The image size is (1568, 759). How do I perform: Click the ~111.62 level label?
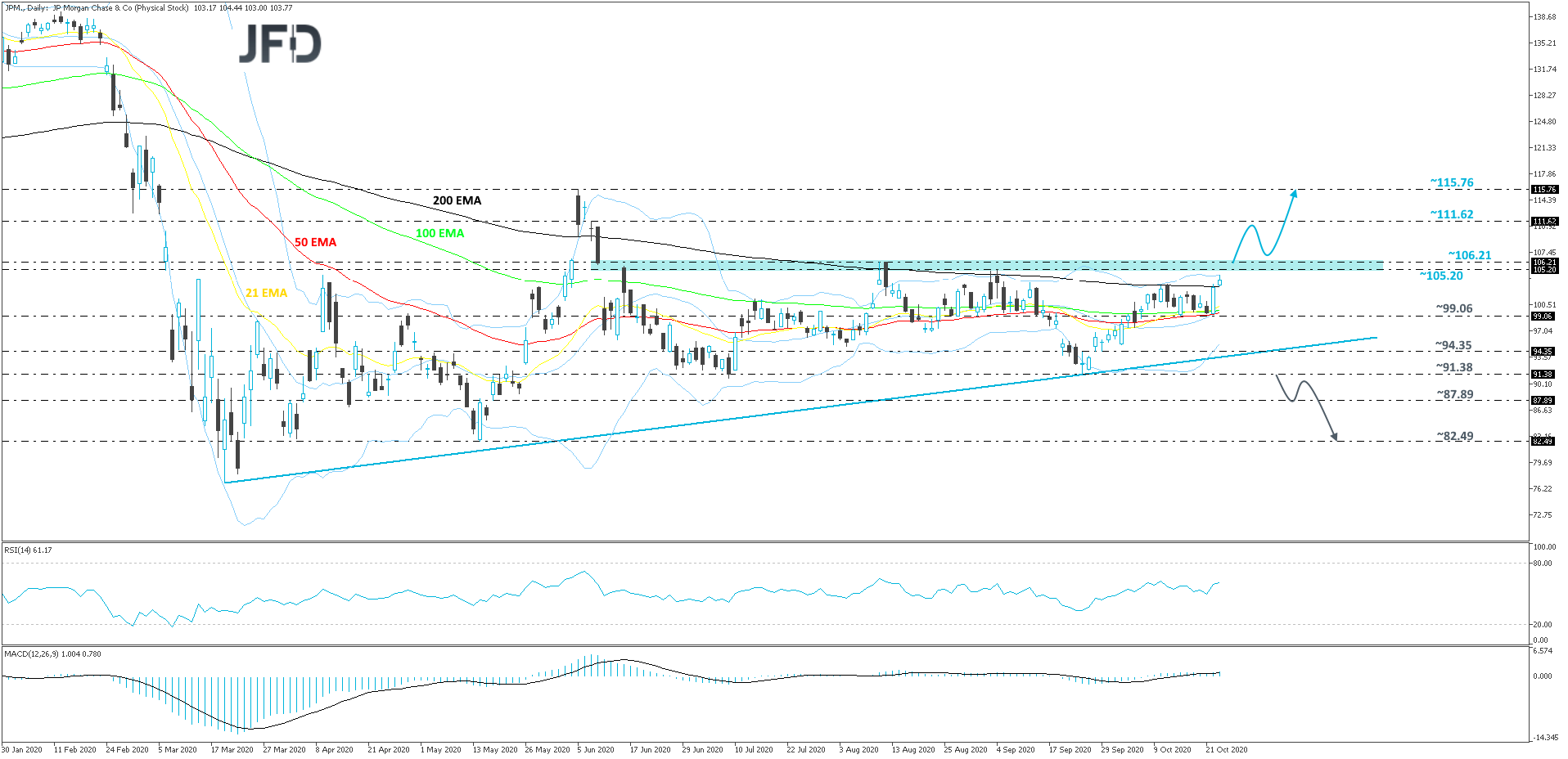tap(1452, 214)
